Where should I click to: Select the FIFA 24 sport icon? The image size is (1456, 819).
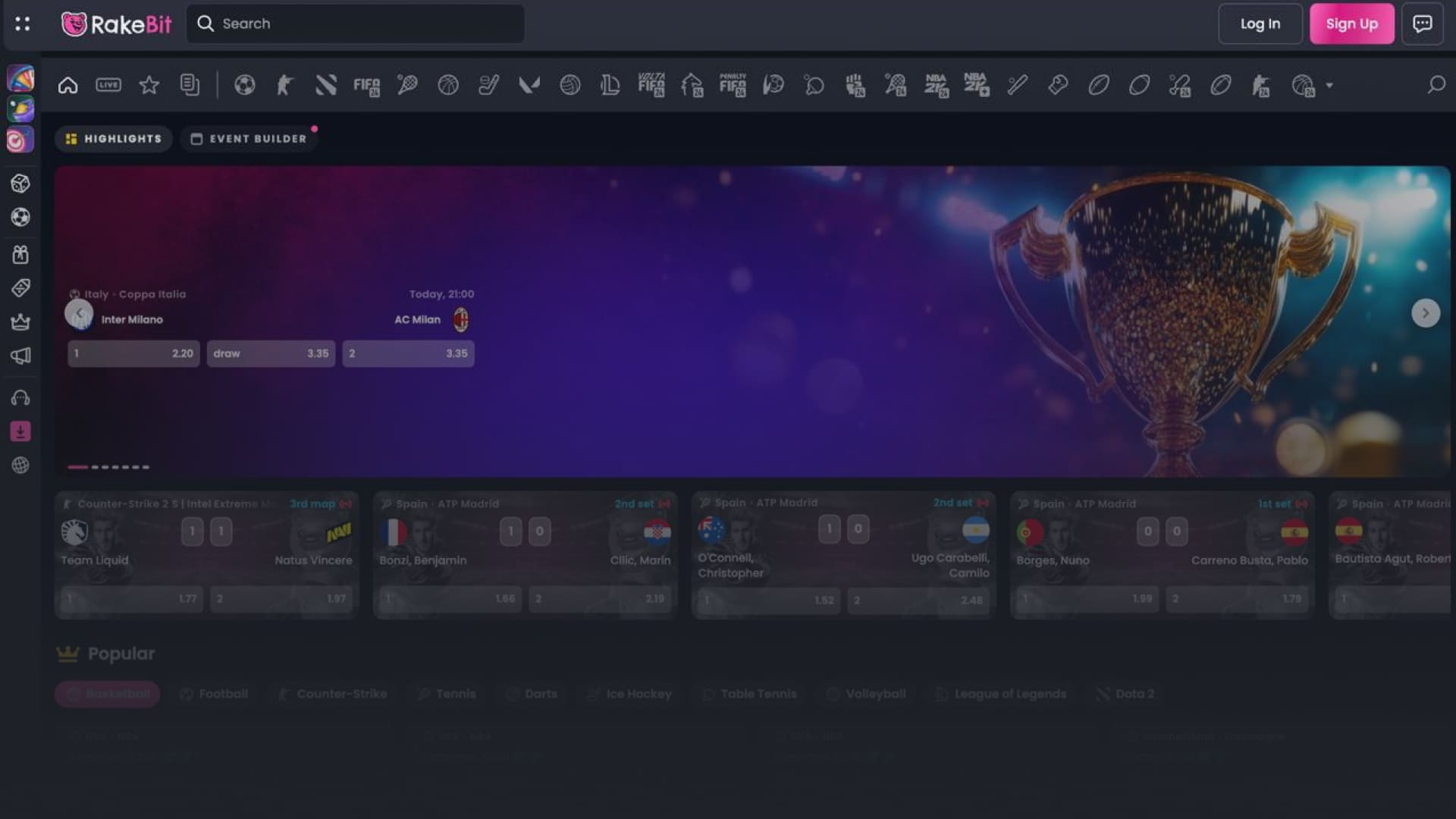367,85
